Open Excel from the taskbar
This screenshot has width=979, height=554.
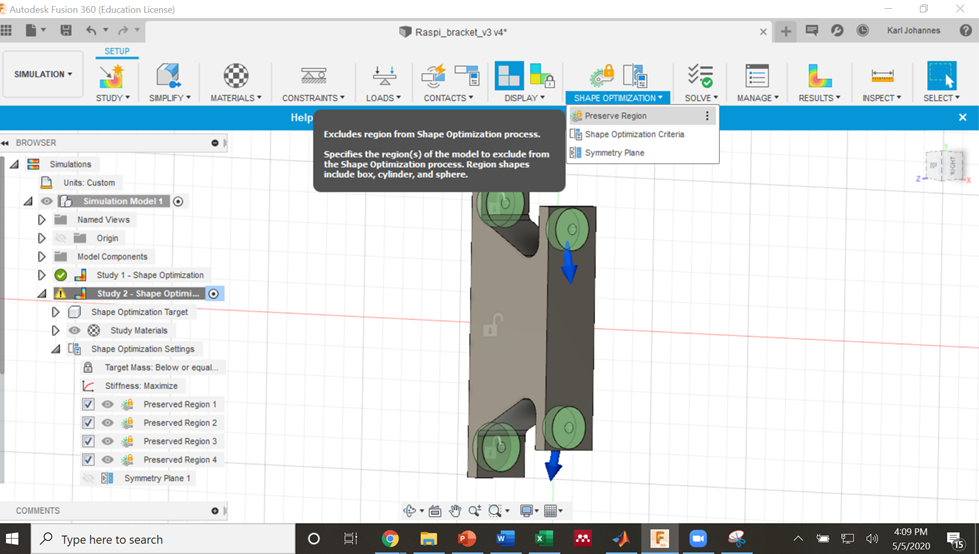pos(543,538)
